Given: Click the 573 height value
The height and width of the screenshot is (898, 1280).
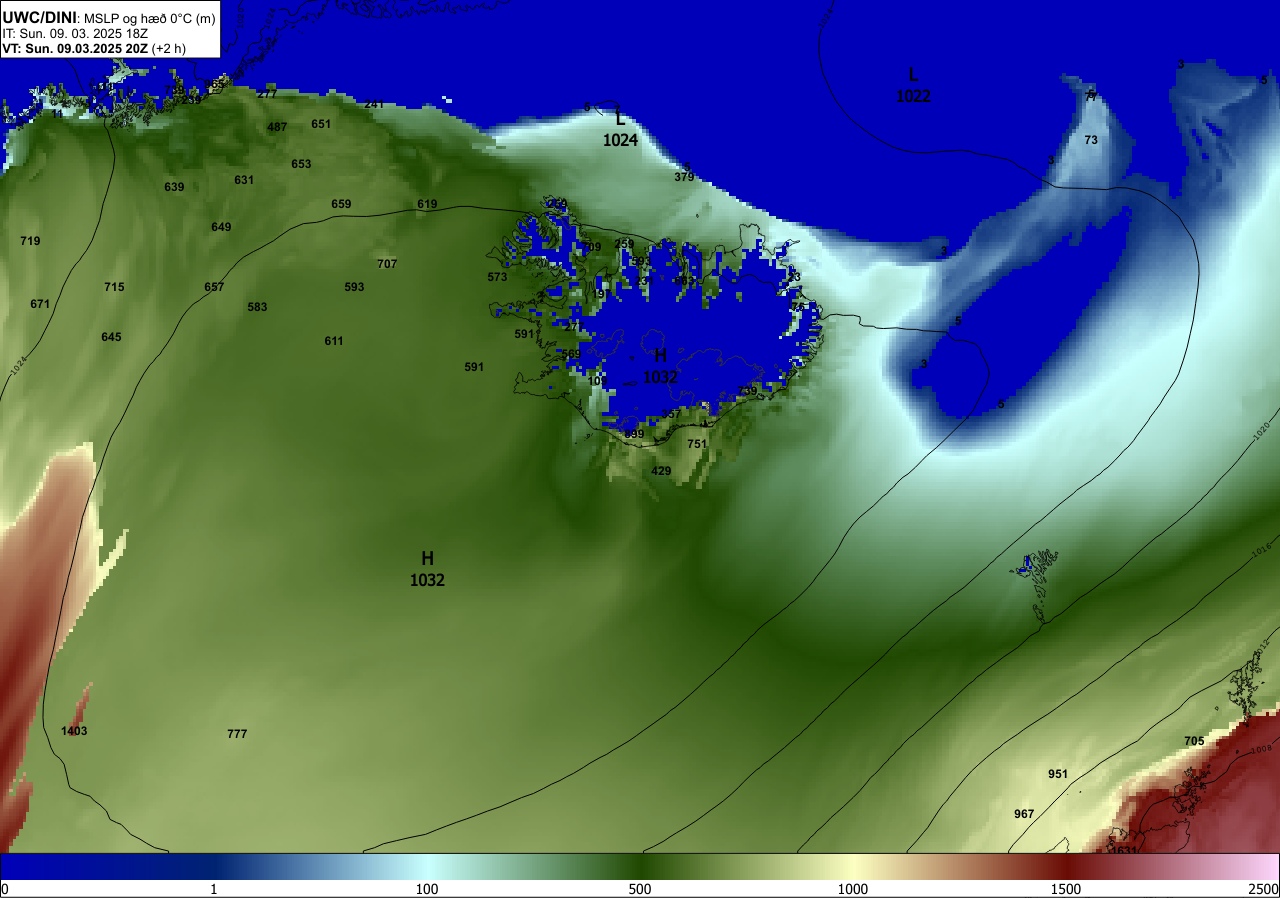Looking at the screenshot, I should 497,277.
